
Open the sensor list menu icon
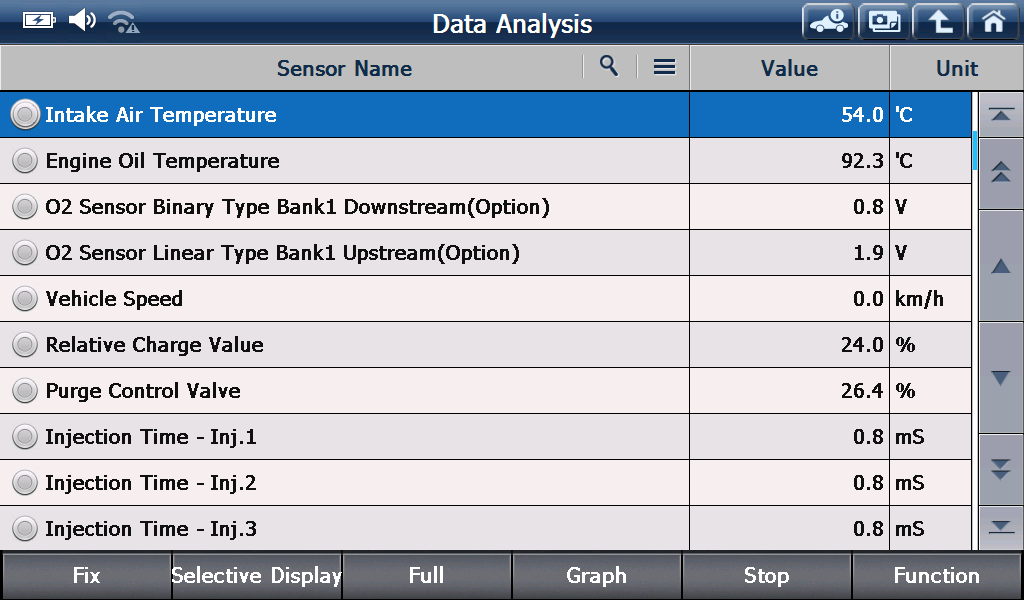tap(664, 67)
